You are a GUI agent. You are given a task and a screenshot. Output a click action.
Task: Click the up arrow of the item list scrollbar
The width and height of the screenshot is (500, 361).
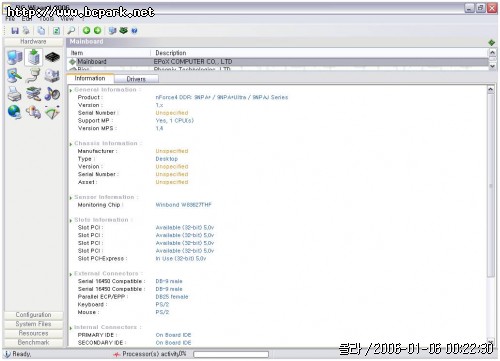tap(492, 53)
